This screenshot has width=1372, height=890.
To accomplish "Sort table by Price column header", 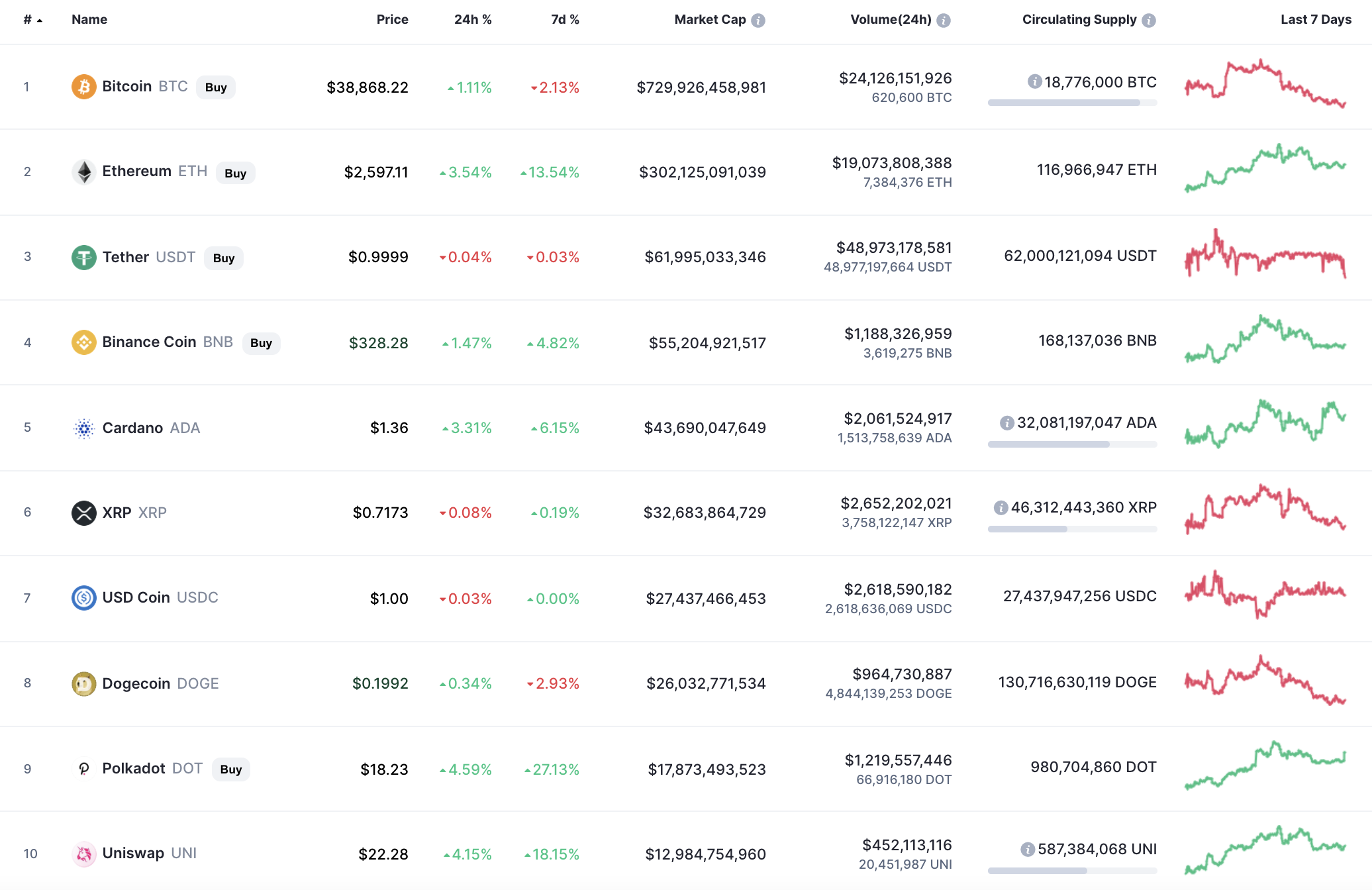I will [x=392, y=20].
